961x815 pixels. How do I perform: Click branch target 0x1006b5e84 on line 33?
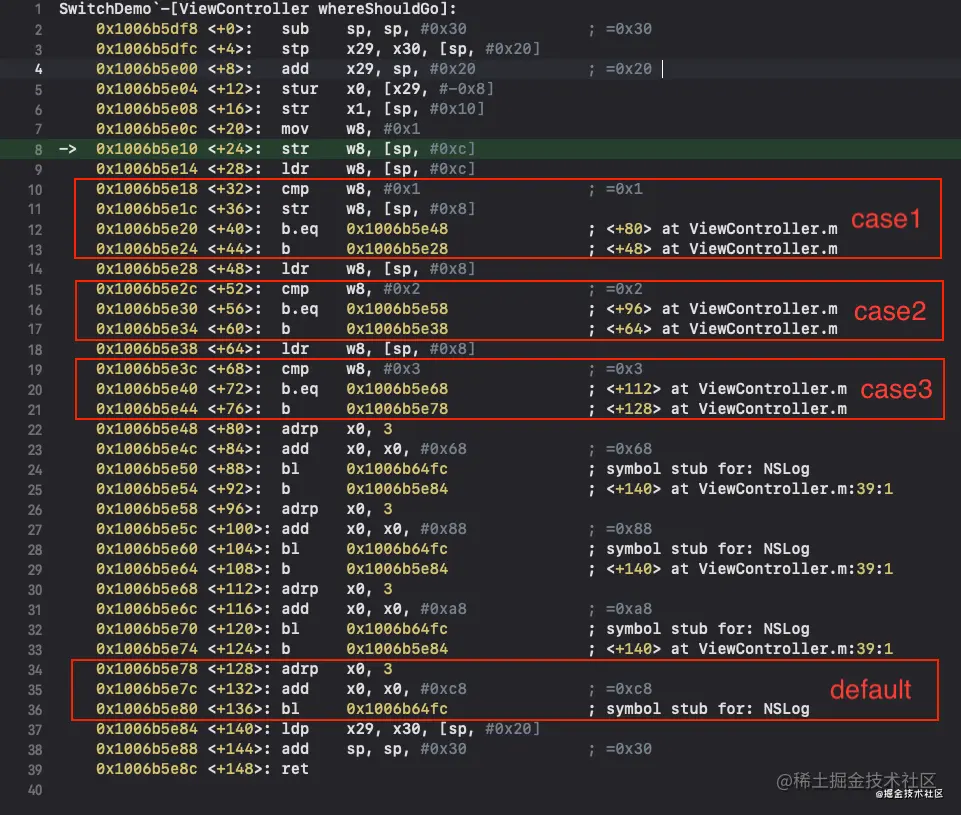tap(397, 650)
